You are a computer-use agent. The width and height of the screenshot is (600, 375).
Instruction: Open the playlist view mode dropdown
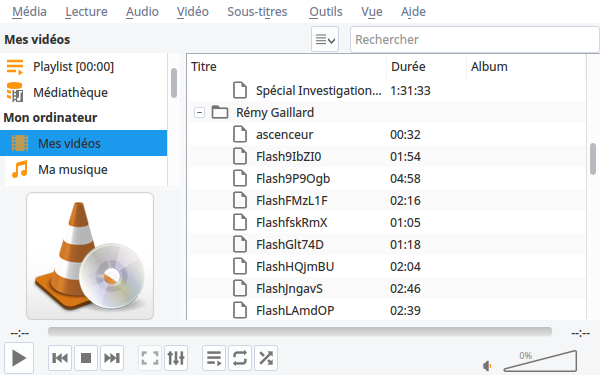tap(325, 39)
